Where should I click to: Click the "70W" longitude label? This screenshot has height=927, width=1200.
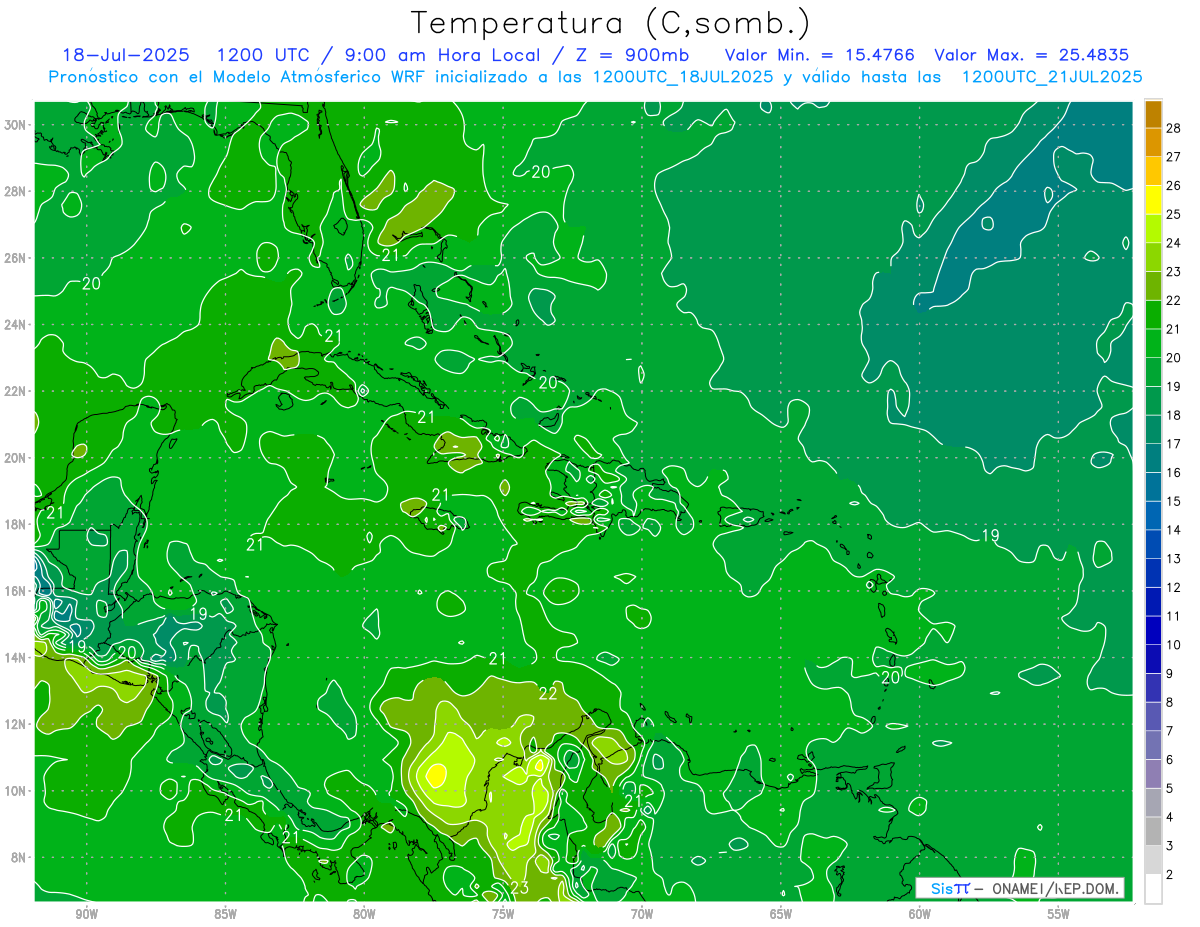coord(642,914)
